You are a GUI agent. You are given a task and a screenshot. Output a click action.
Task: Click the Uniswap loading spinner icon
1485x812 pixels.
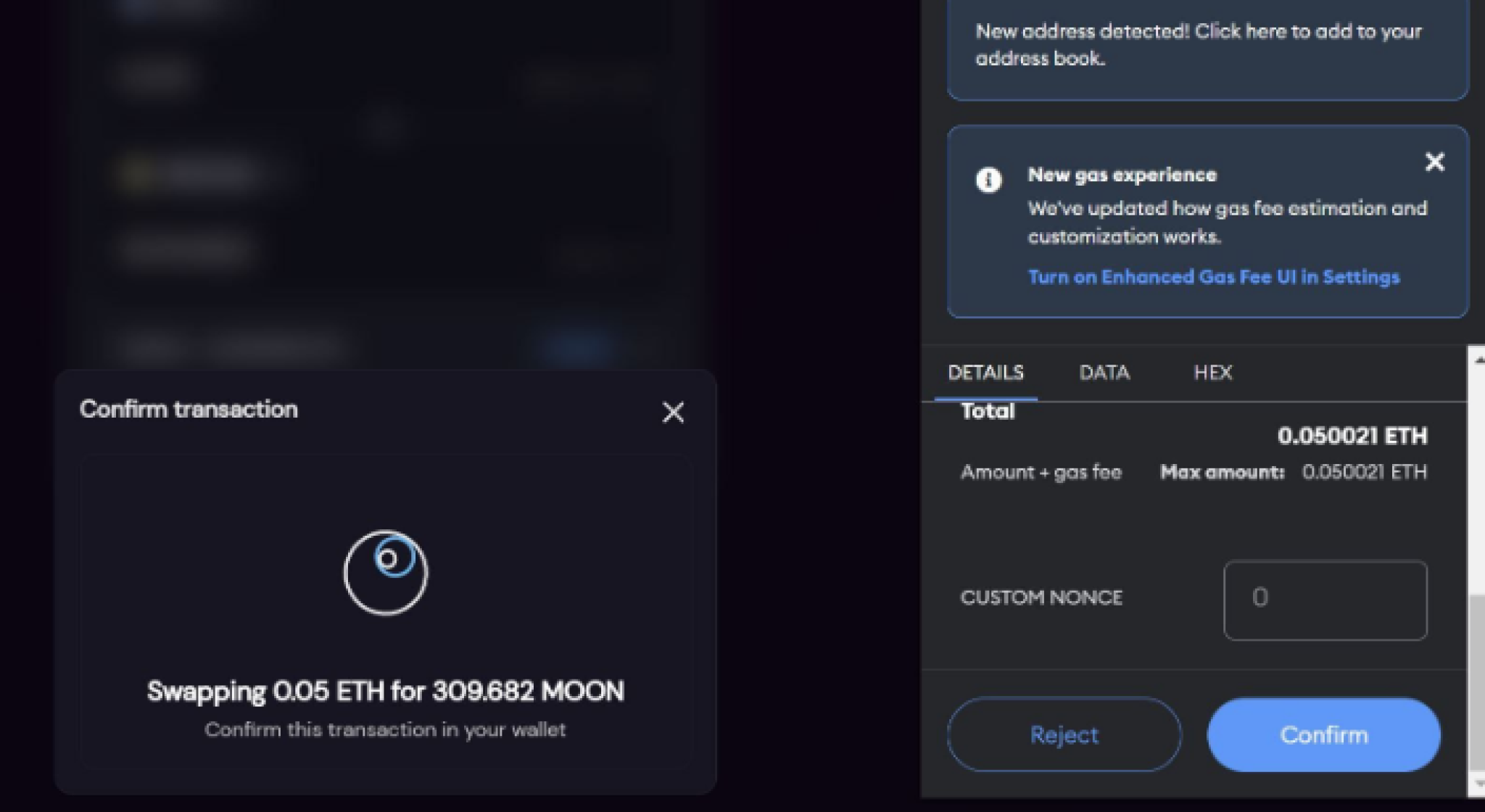click(x=386, y=572)
